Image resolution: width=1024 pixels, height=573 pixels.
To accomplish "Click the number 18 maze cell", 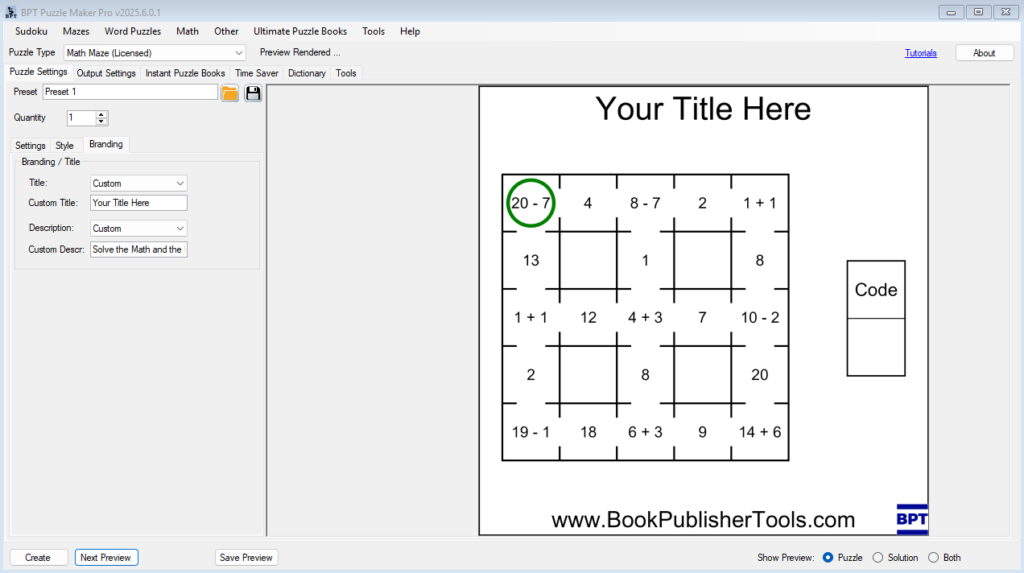I will click(588, 432).
